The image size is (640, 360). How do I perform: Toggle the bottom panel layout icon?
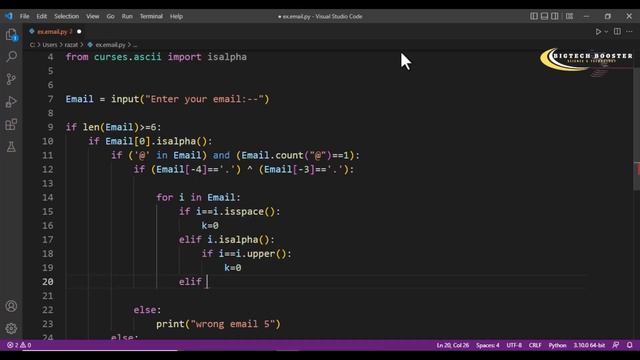pyautogui.click(x=544, y=16)
